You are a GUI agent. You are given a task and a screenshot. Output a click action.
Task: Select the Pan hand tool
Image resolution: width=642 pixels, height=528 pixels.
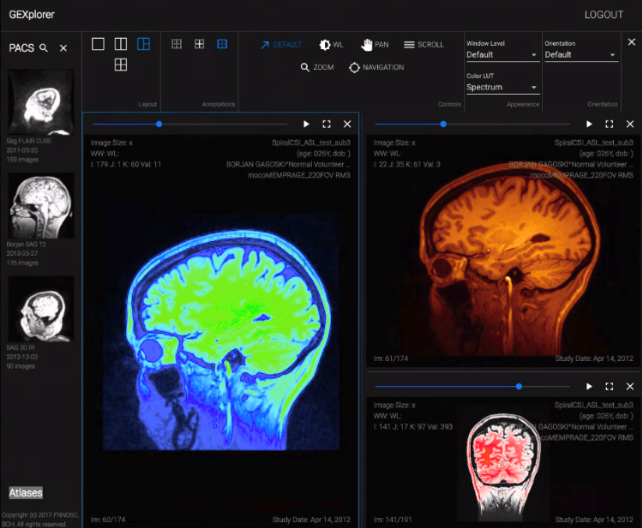click(375, 45)
